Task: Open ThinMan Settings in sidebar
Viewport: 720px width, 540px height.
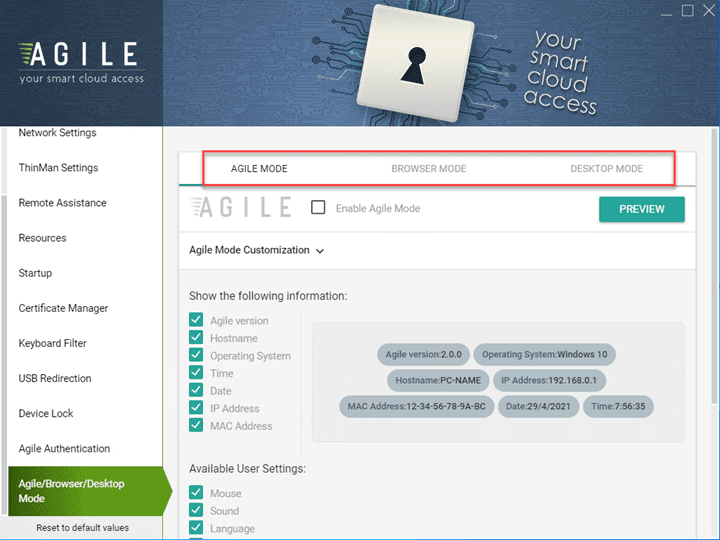Action: (x=58, y=168)
